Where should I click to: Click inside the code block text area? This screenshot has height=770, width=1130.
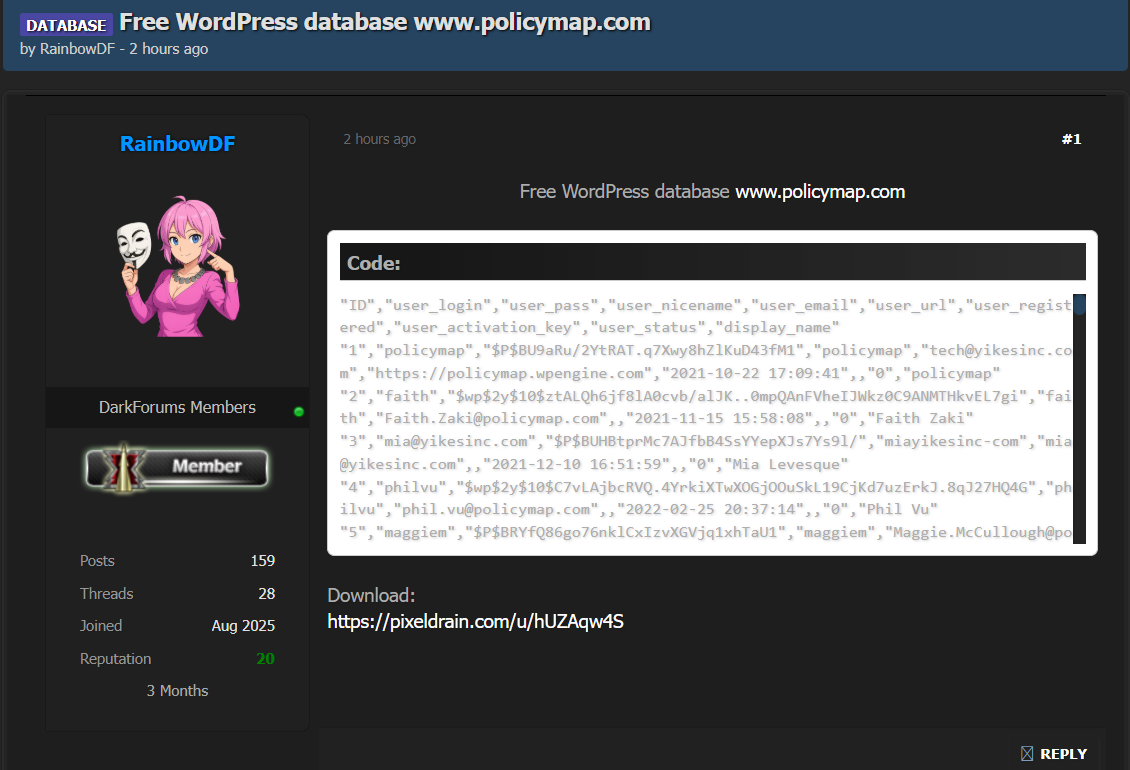tap(700, 418)
